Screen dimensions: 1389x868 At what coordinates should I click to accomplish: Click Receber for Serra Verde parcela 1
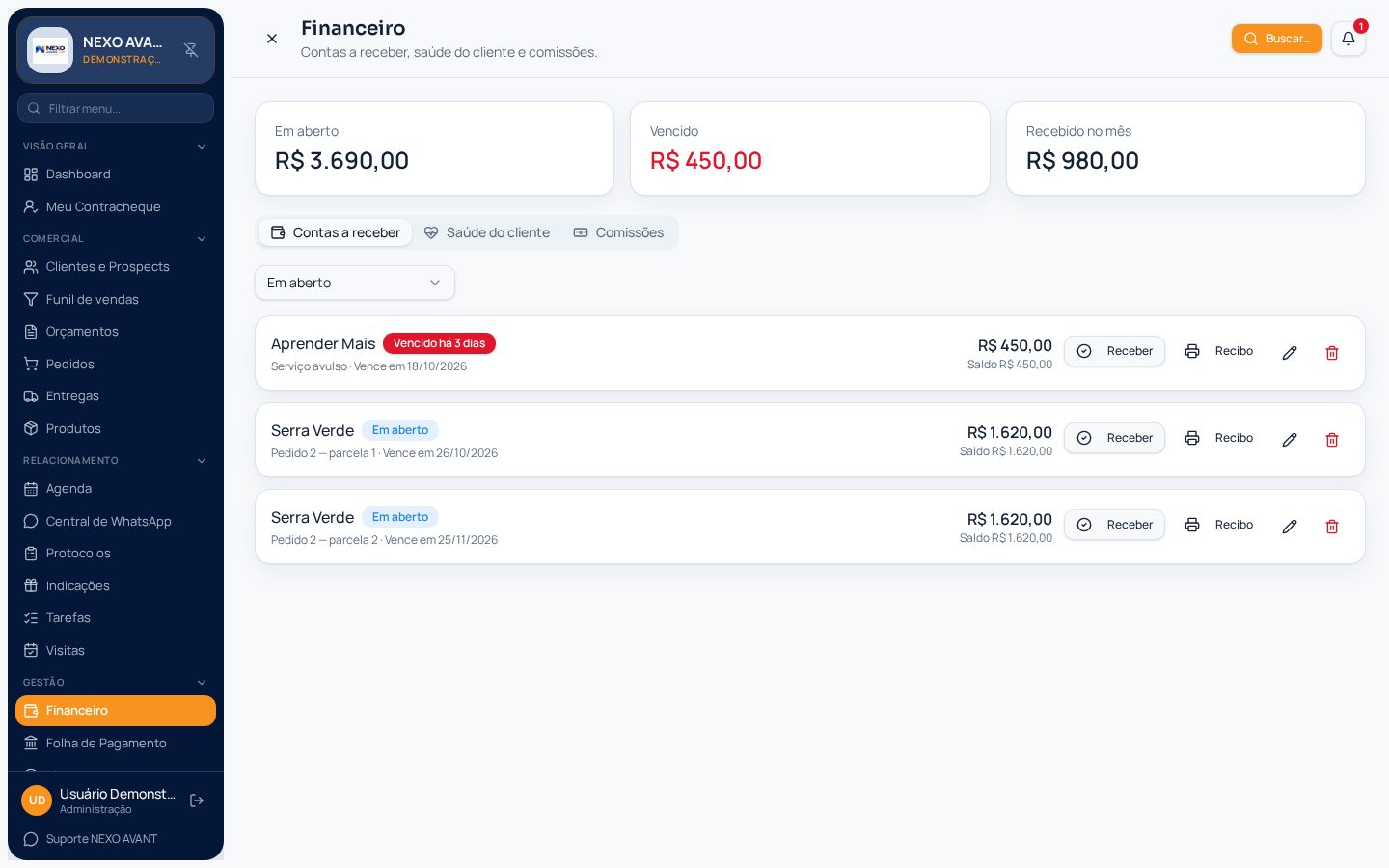pyautogui.click(x=1114, y=438)
